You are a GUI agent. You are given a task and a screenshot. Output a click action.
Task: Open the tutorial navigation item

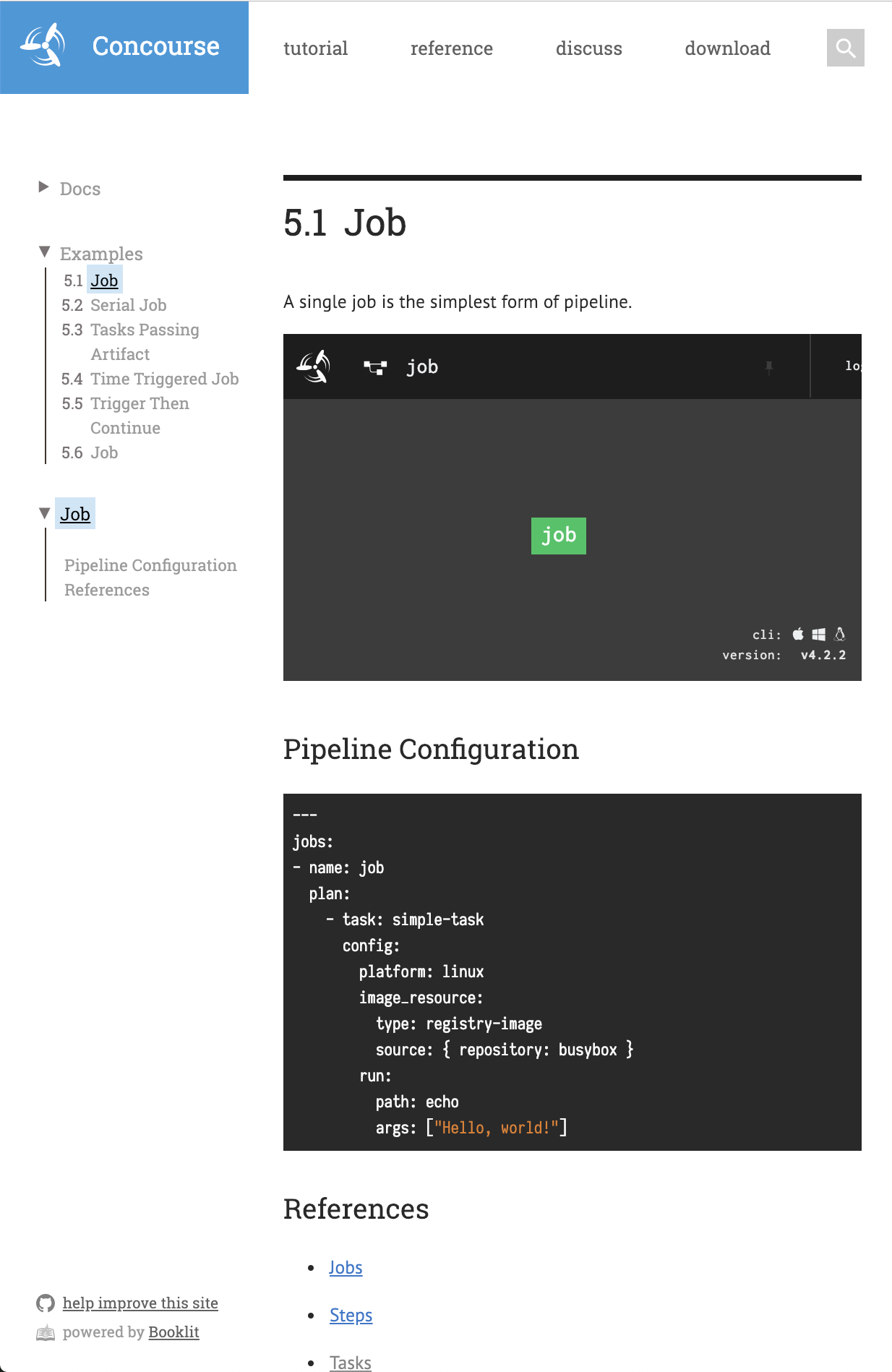click(315, 48)
